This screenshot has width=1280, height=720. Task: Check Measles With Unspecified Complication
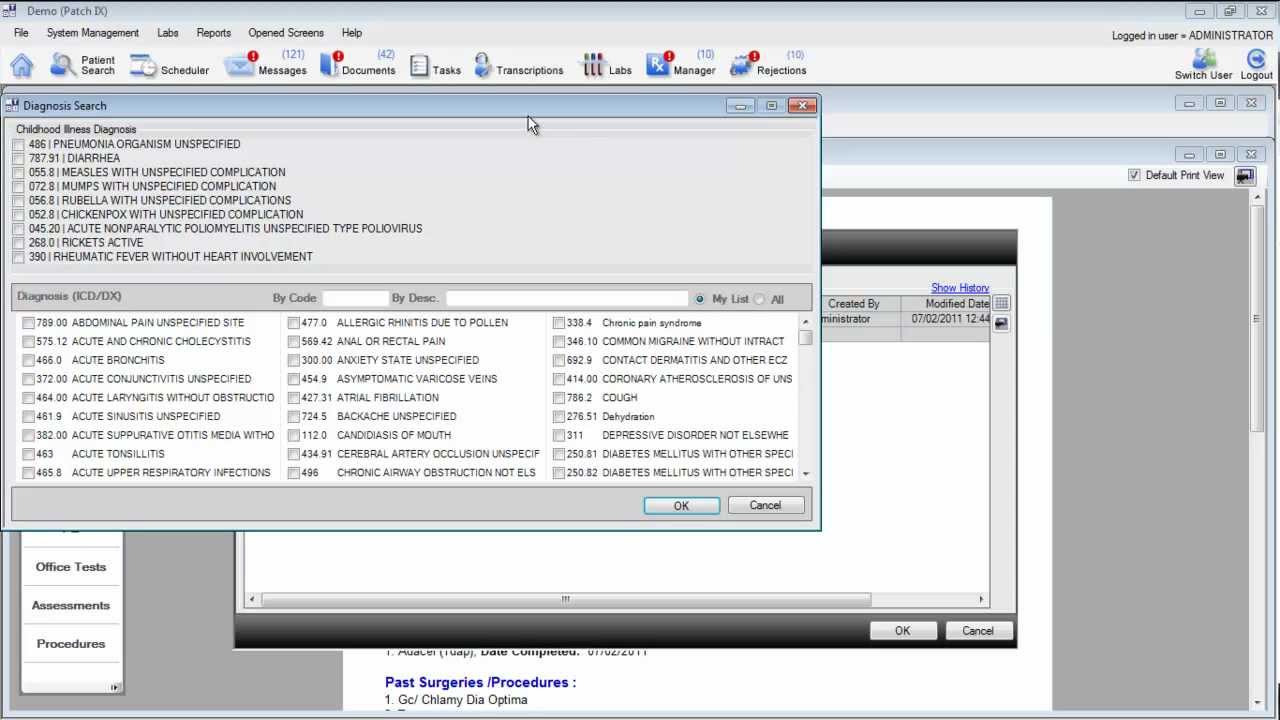pos(19,173)
